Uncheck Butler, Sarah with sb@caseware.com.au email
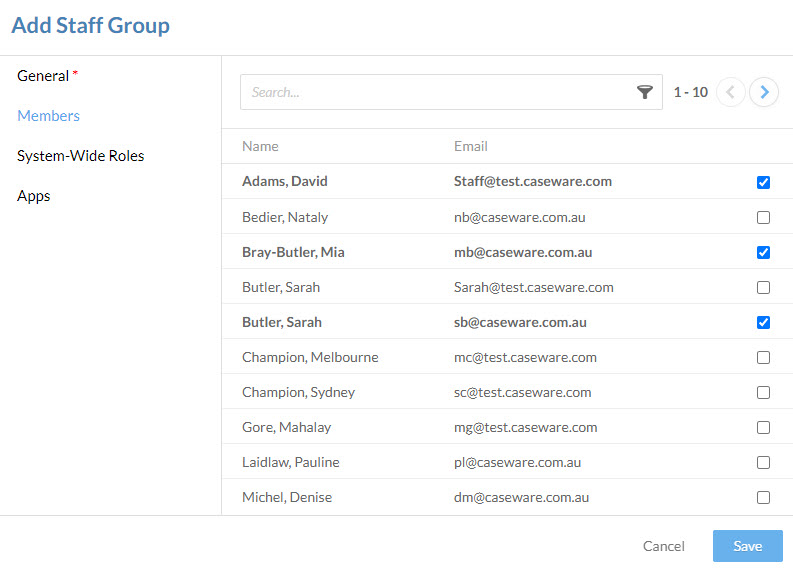 pyautogui.click(x=763, y=322)
